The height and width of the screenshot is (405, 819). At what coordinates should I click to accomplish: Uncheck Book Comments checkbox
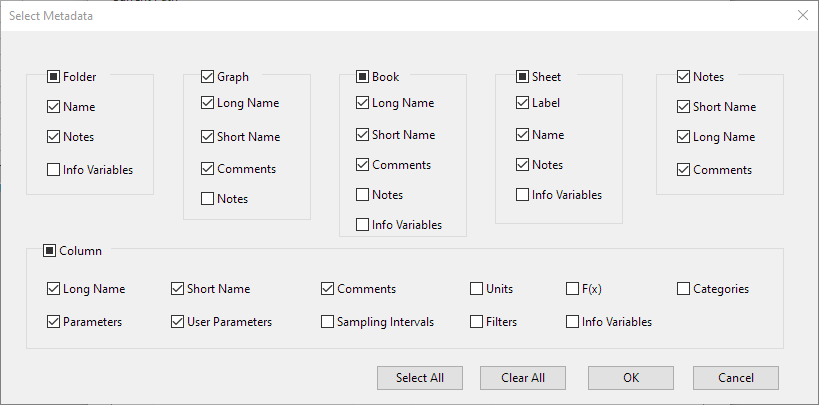click(x=363, y=165)
